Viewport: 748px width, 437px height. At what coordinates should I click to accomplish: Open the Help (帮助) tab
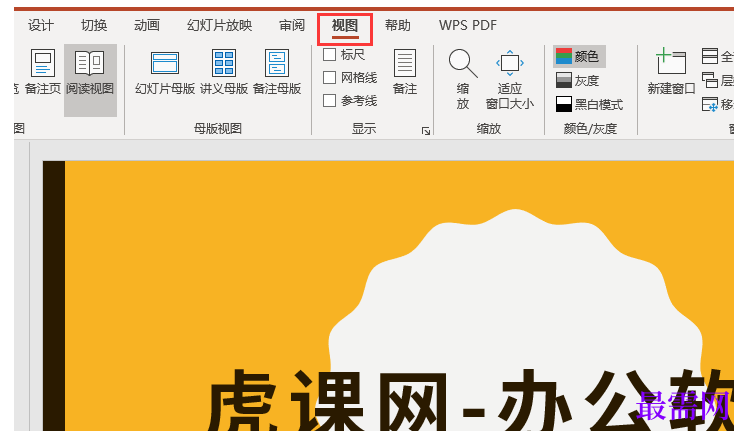click(x=398, y=25)
